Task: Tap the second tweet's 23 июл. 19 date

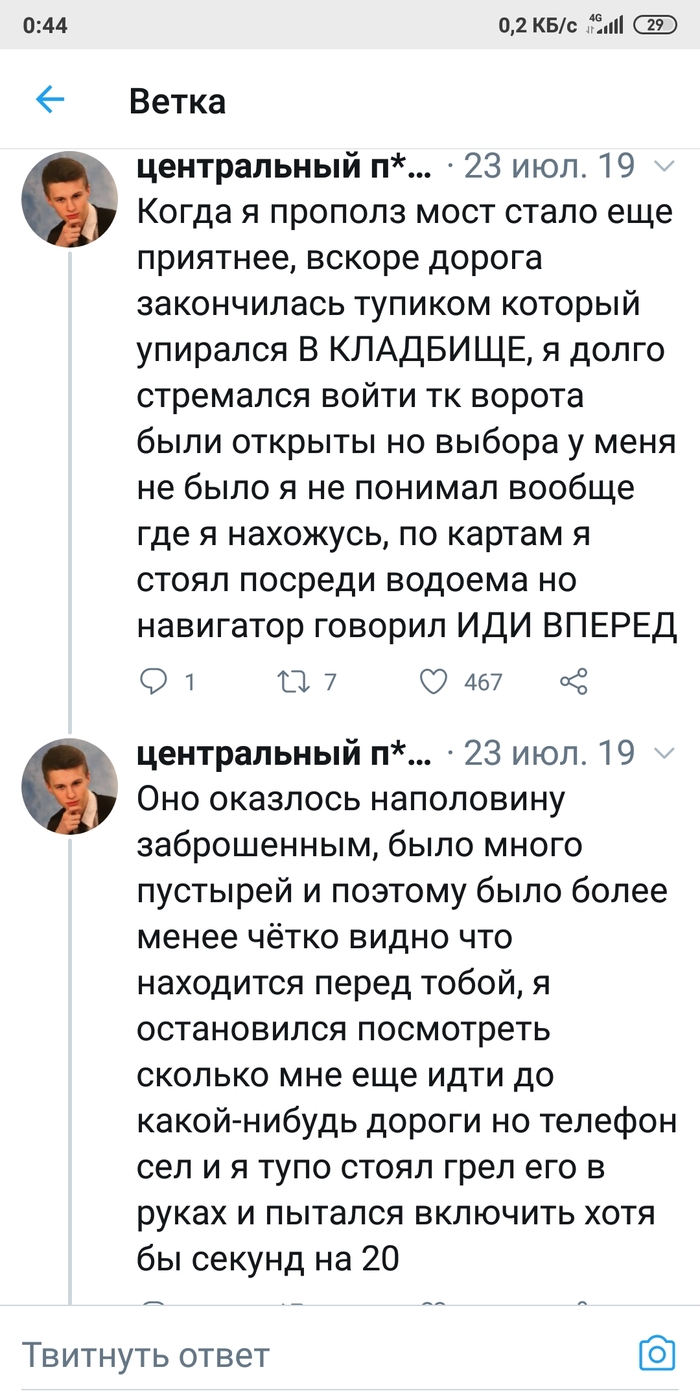Action: coord(550,752)
